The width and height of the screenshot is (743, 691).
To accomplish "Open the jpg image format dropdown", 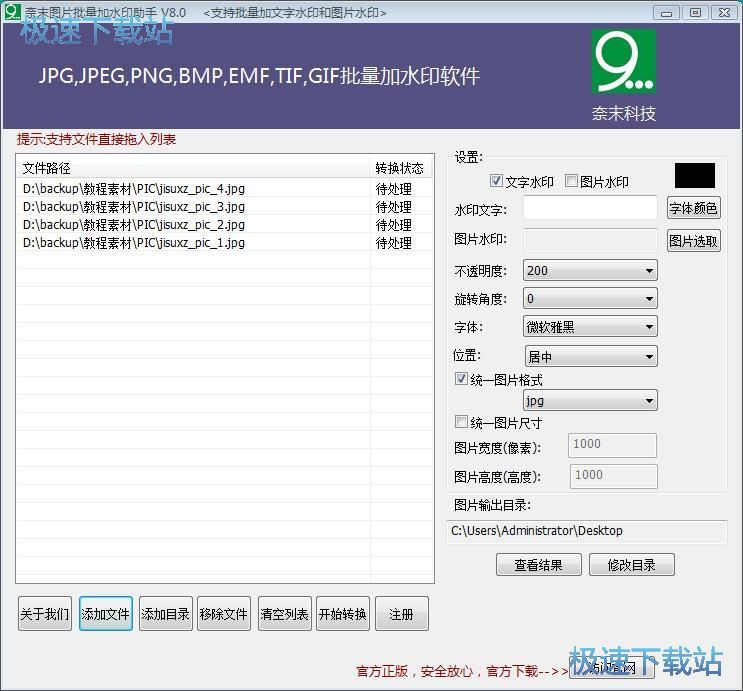I will click(x=590, y=400).
